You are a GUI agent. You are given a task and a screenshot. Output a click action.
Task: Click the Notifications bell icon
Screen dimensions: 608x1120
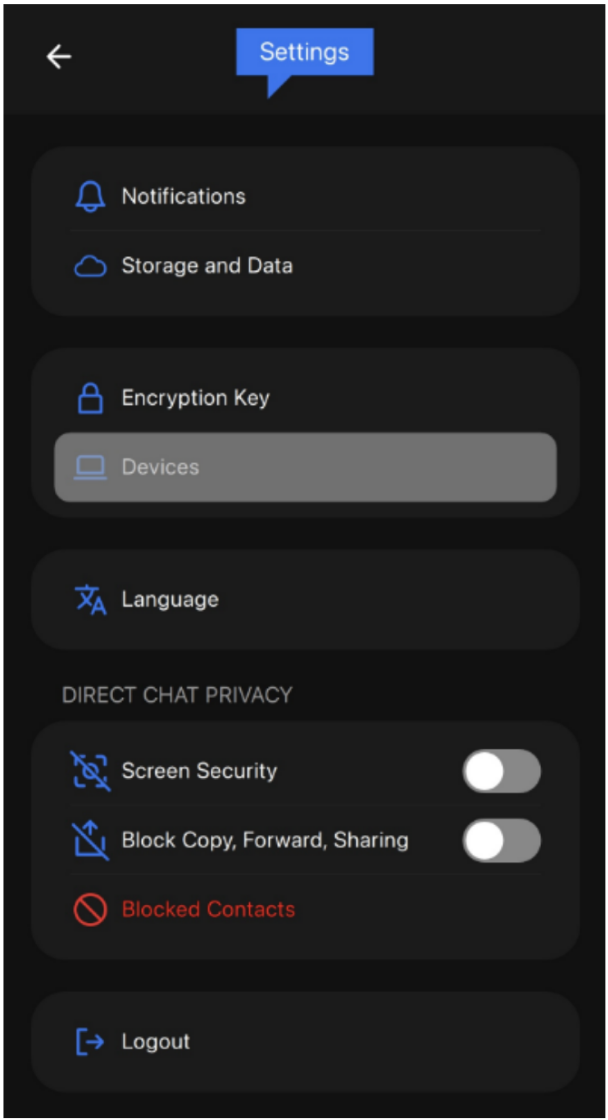coord(91,196)
